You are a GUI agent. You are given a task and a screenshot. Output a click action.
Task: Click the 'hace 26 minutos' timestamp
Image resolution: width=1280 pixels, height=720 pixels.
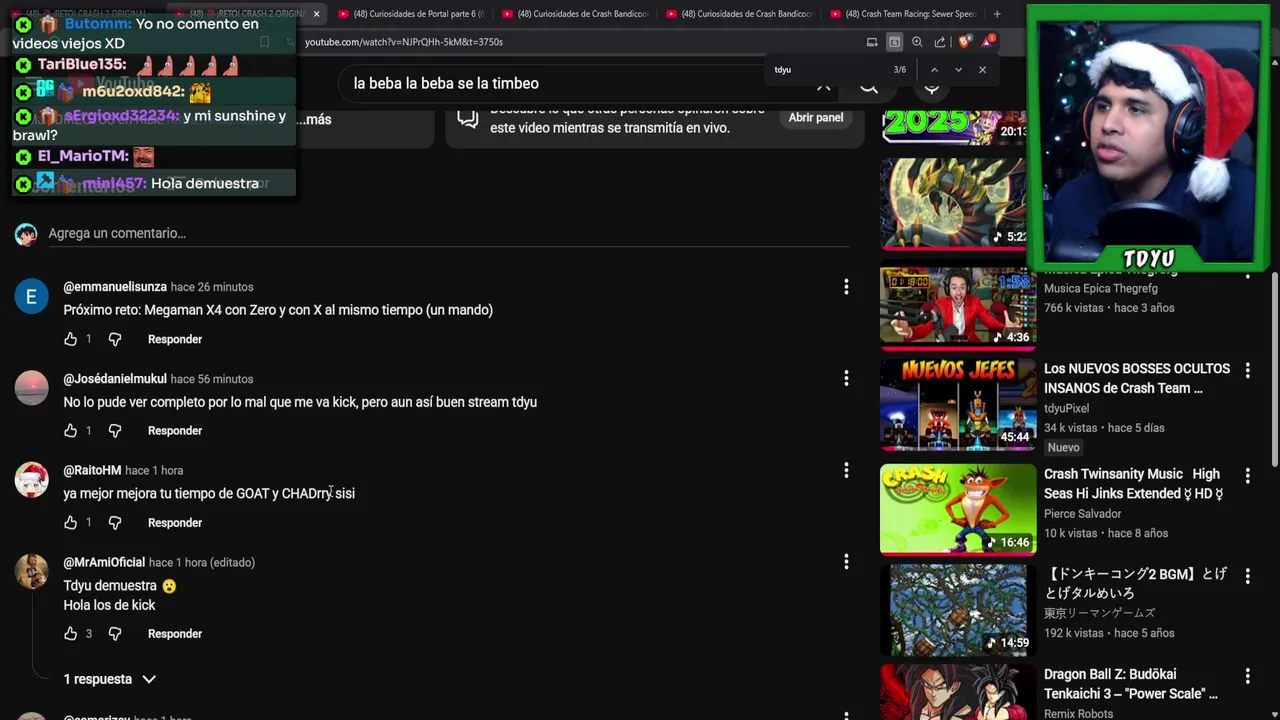coord(212,287)
